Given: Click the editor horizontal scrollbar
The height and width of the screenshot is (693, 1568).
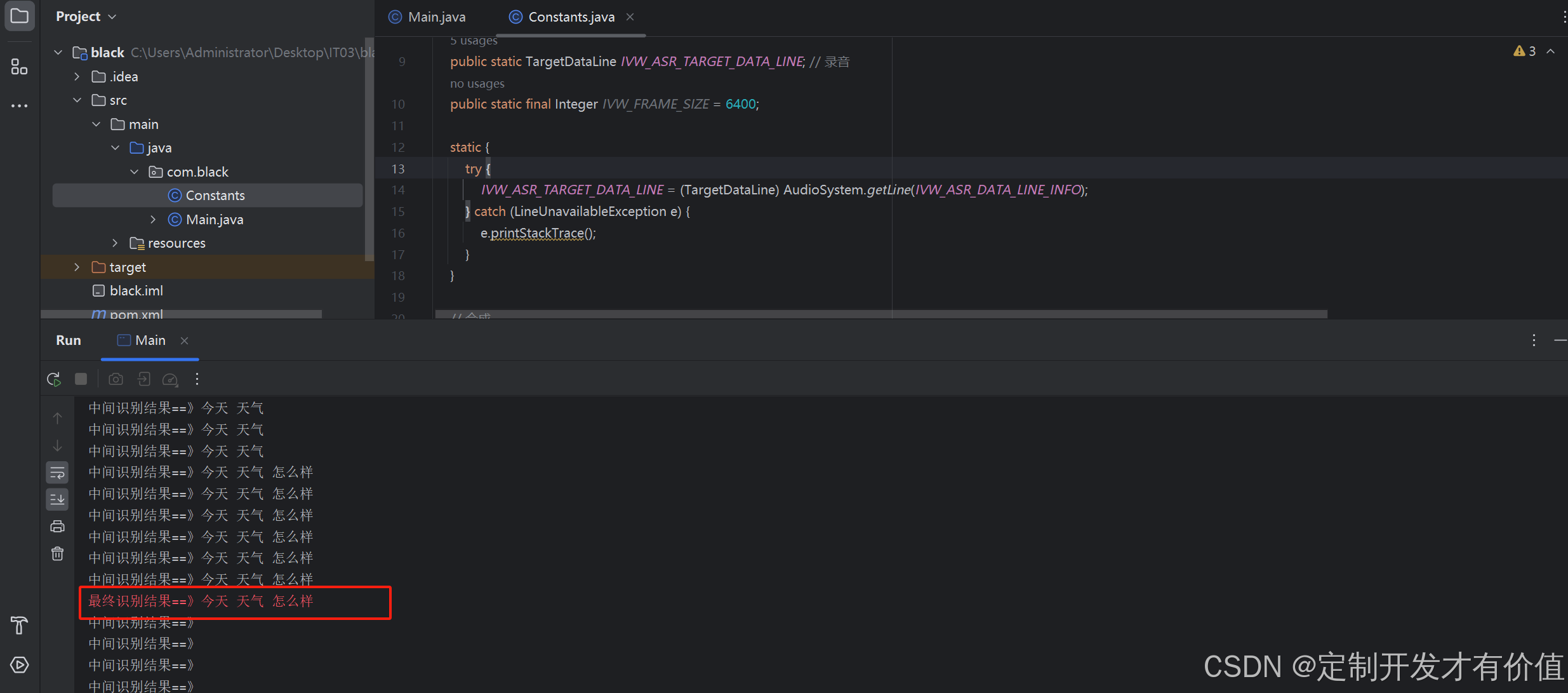Looking at the screenshot, I should point(880,314).
